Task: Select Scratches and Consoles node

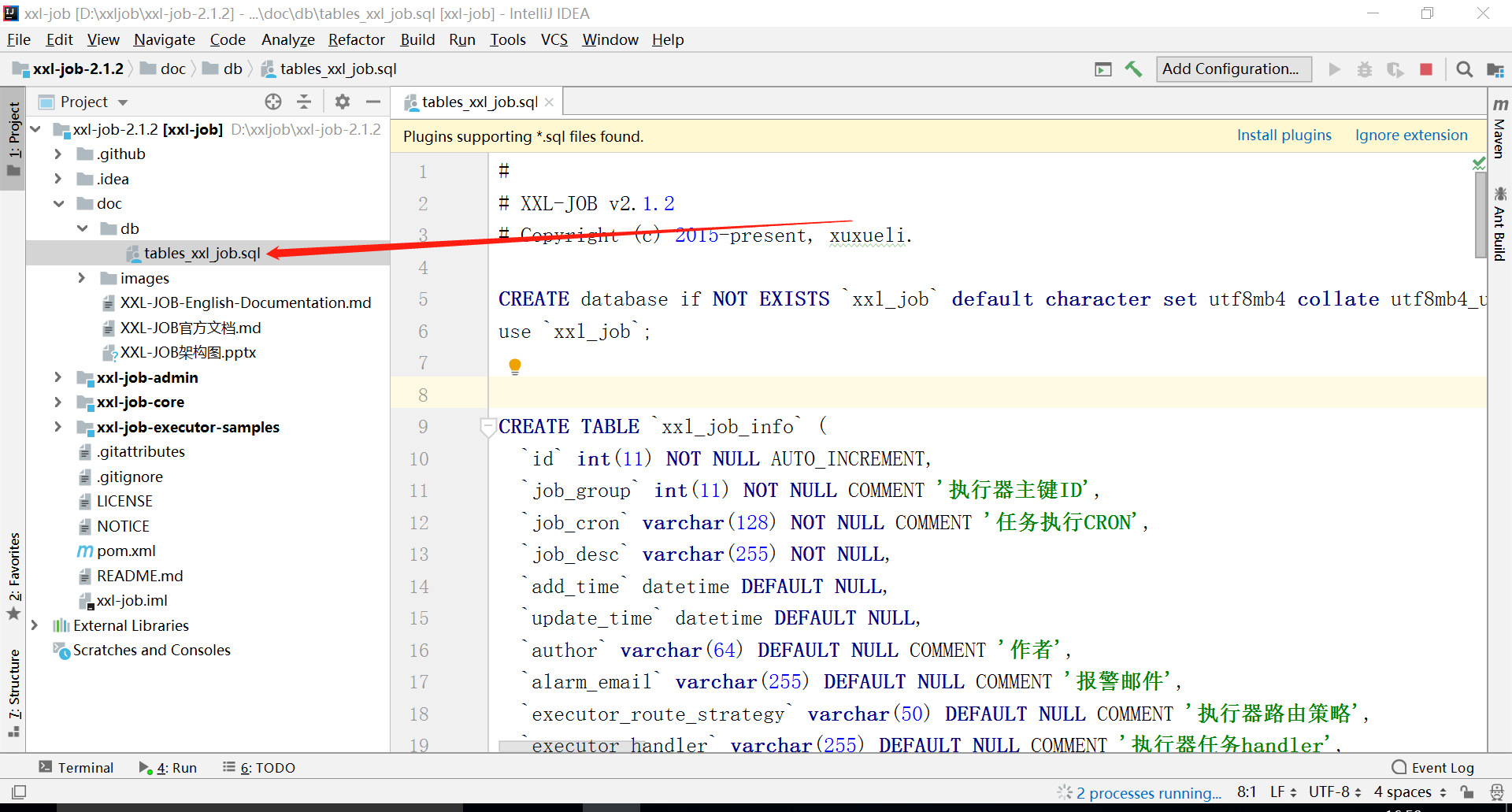Action: (x=151, y=651)
